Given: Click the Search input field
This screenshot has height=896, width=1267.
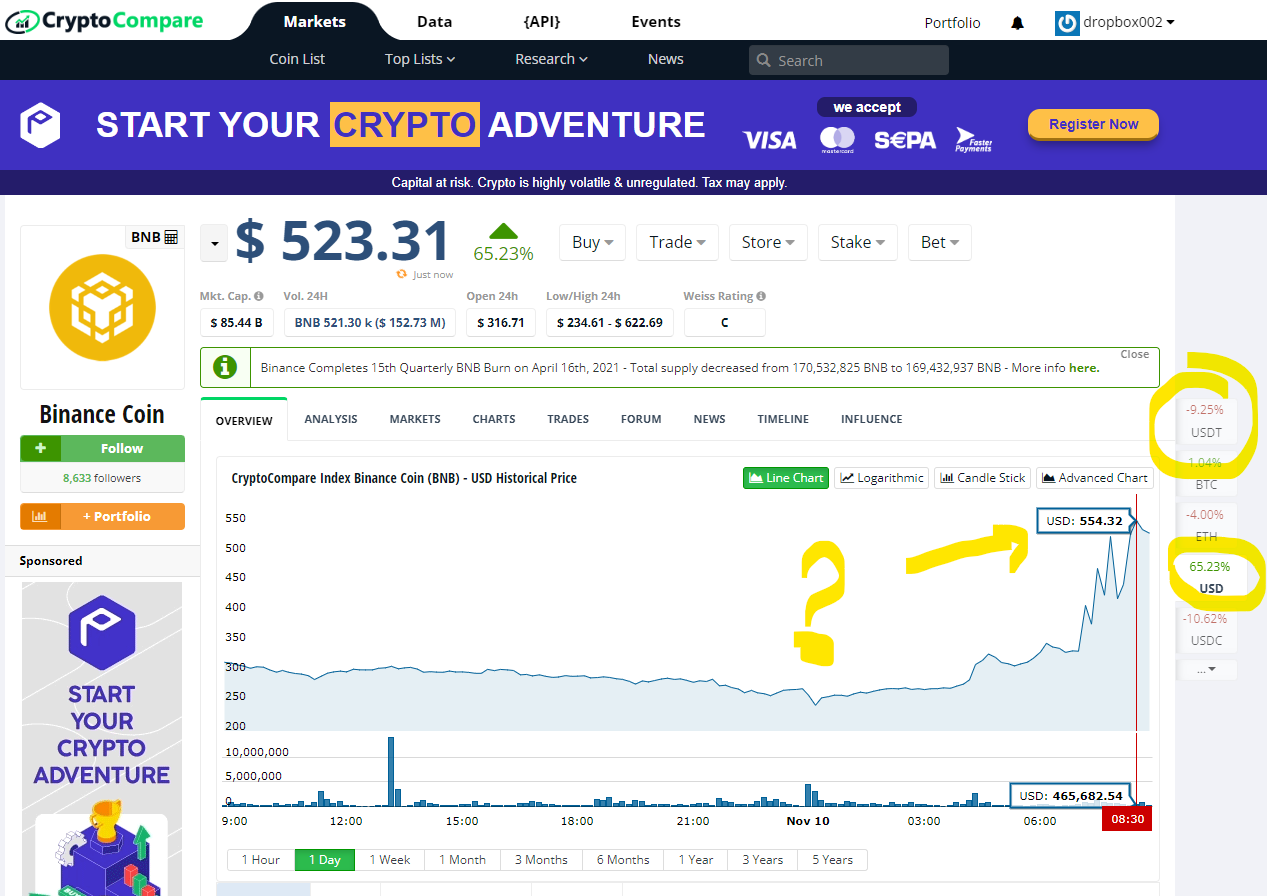Looking at the screenshot, I should (x=848, y=60).
